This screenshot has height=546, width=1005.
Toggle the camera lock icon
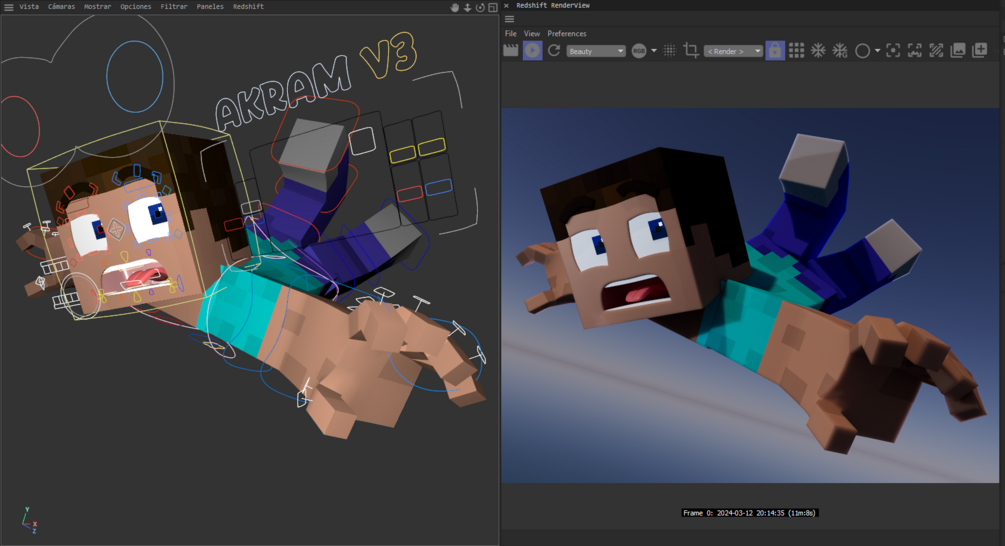(x=775, y=51)
